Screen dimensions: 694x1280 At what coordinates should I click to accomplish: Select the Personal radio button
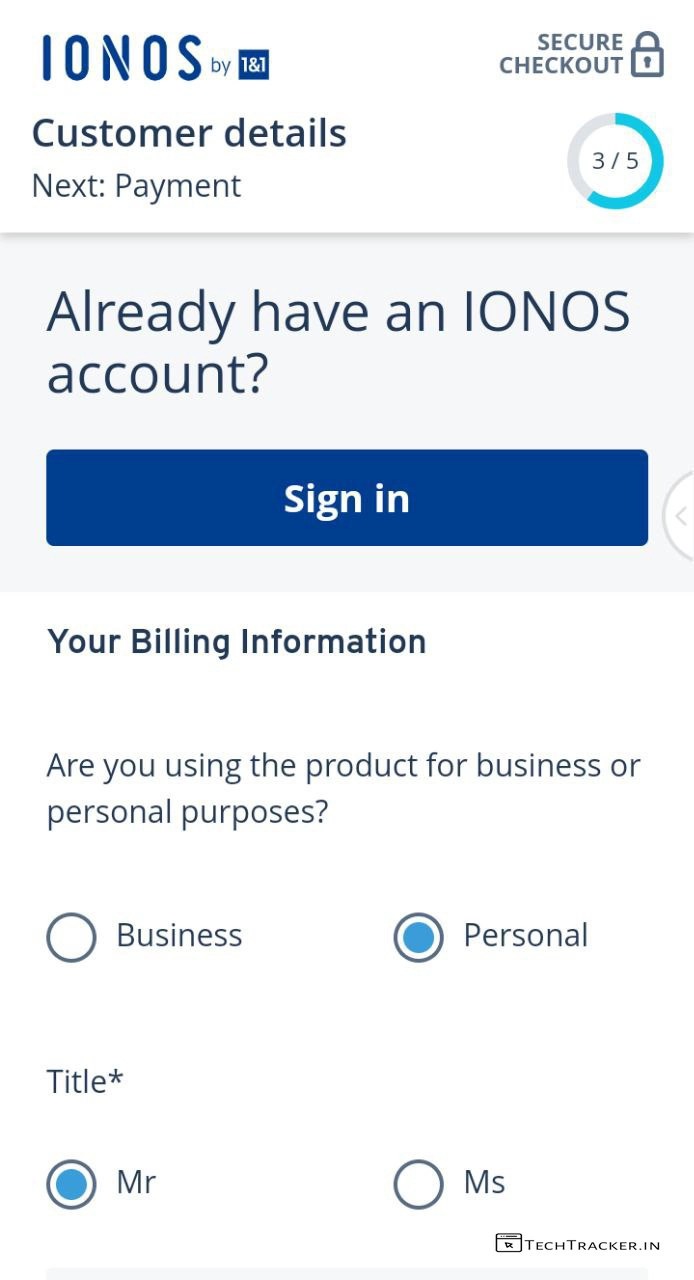tap(418, 937)
